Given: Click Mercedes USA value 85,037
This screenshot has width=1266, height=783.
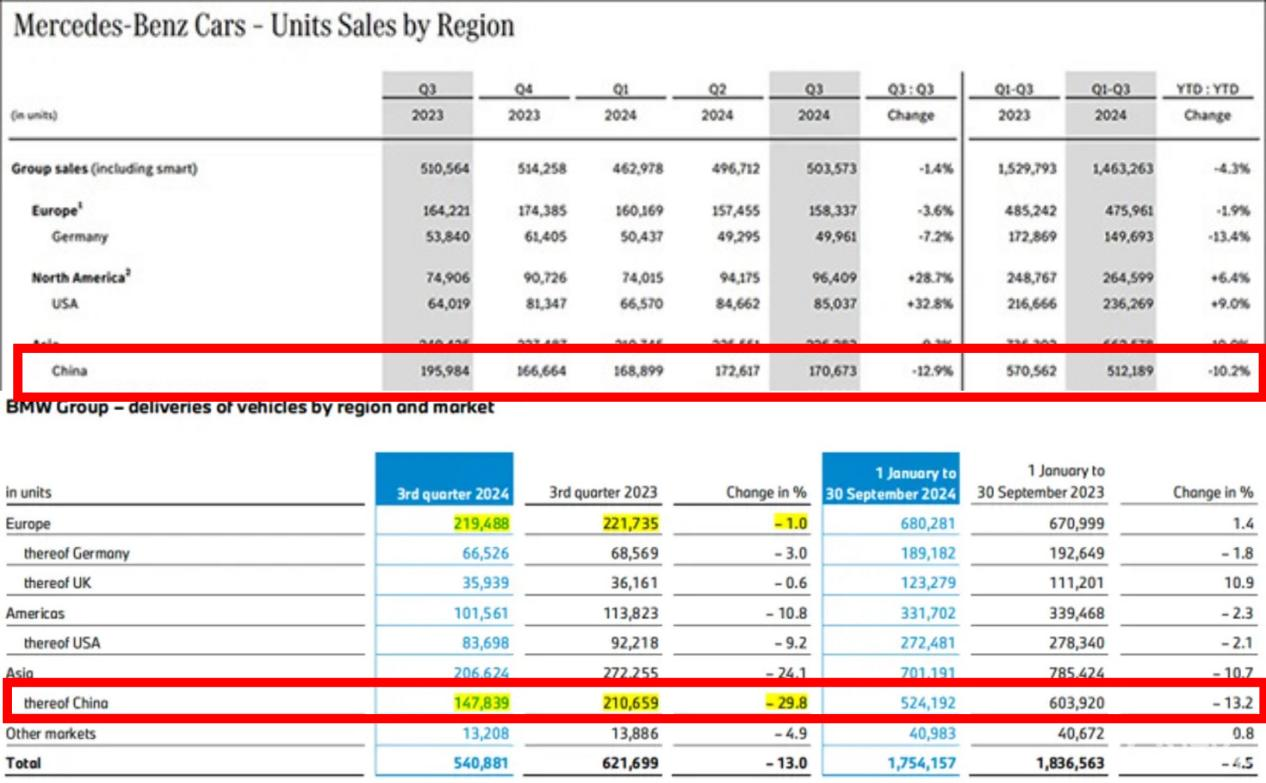Looking at the screenshot, I should [836, 304].
